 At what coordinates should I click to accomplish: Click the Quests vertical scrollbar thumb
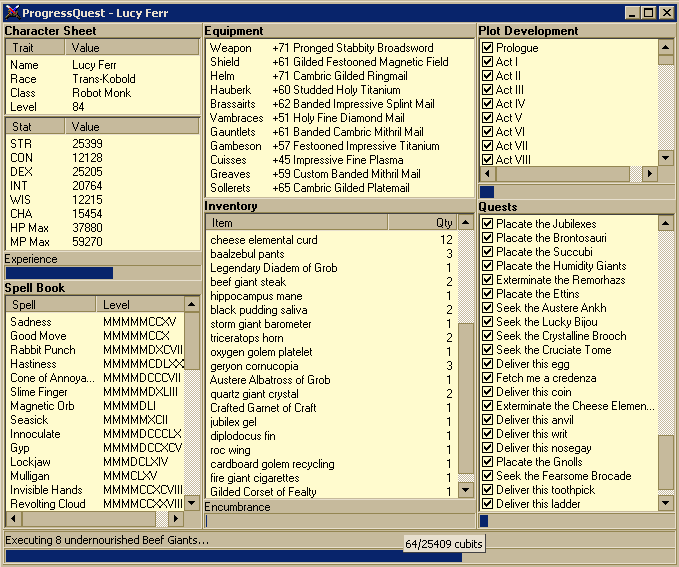(x=666, y=462)
